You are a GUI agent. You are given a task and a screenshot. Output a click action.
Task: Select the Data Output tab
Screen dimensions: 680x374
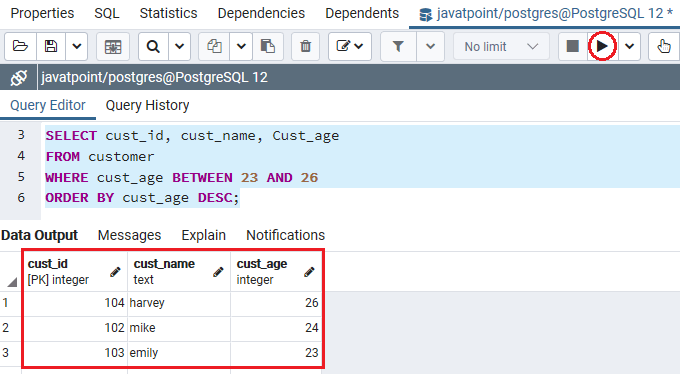tap(39, 235)
